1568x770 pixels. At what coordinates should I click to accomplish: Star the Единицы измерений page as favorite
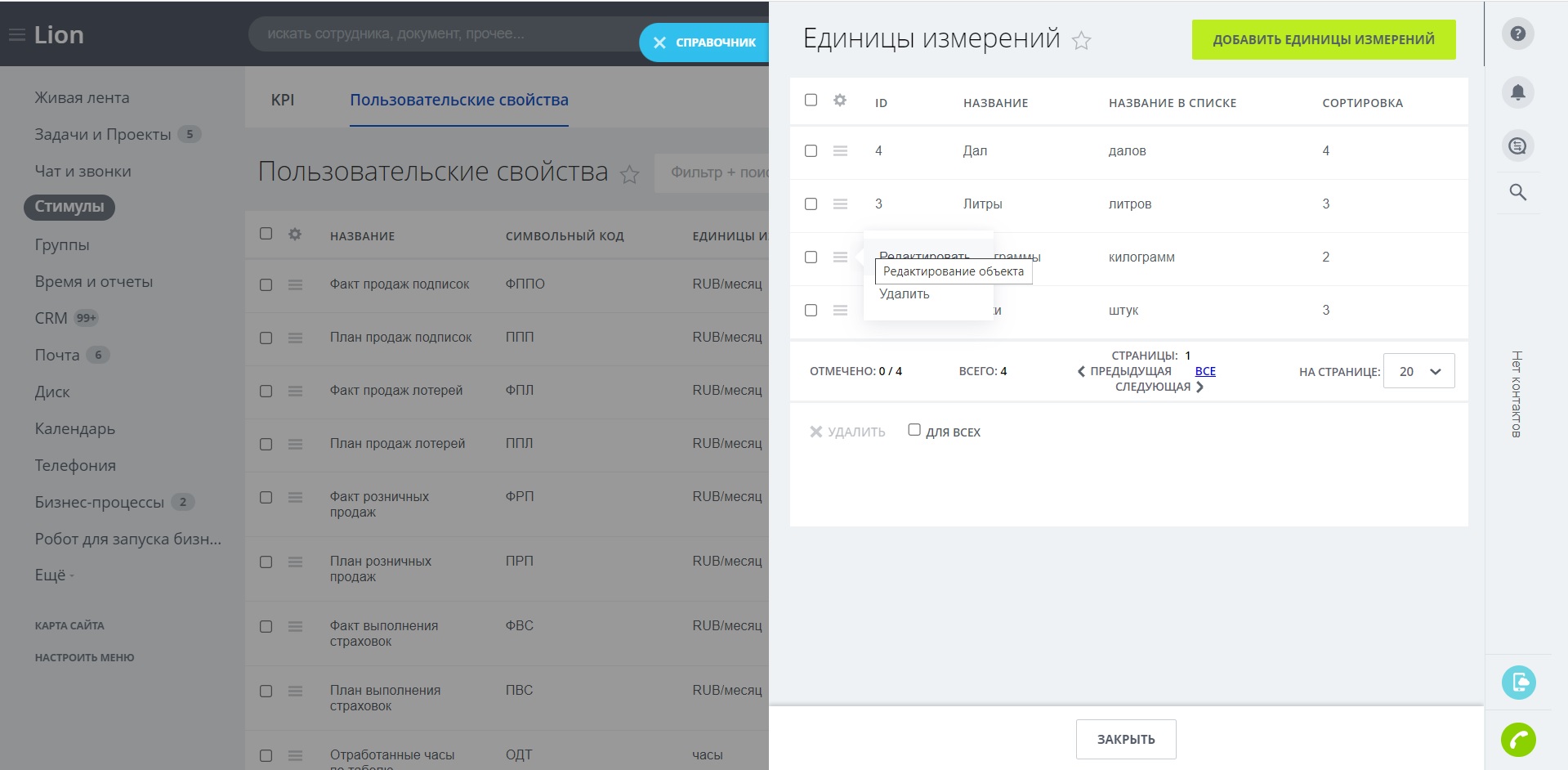coord(1081,41)
